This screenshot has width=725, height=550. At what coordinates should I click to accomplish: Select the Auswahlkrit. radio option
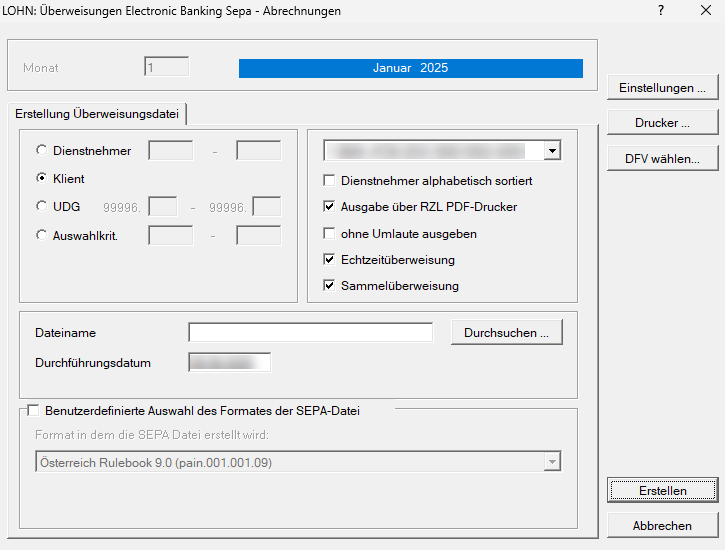coord(41,236)
